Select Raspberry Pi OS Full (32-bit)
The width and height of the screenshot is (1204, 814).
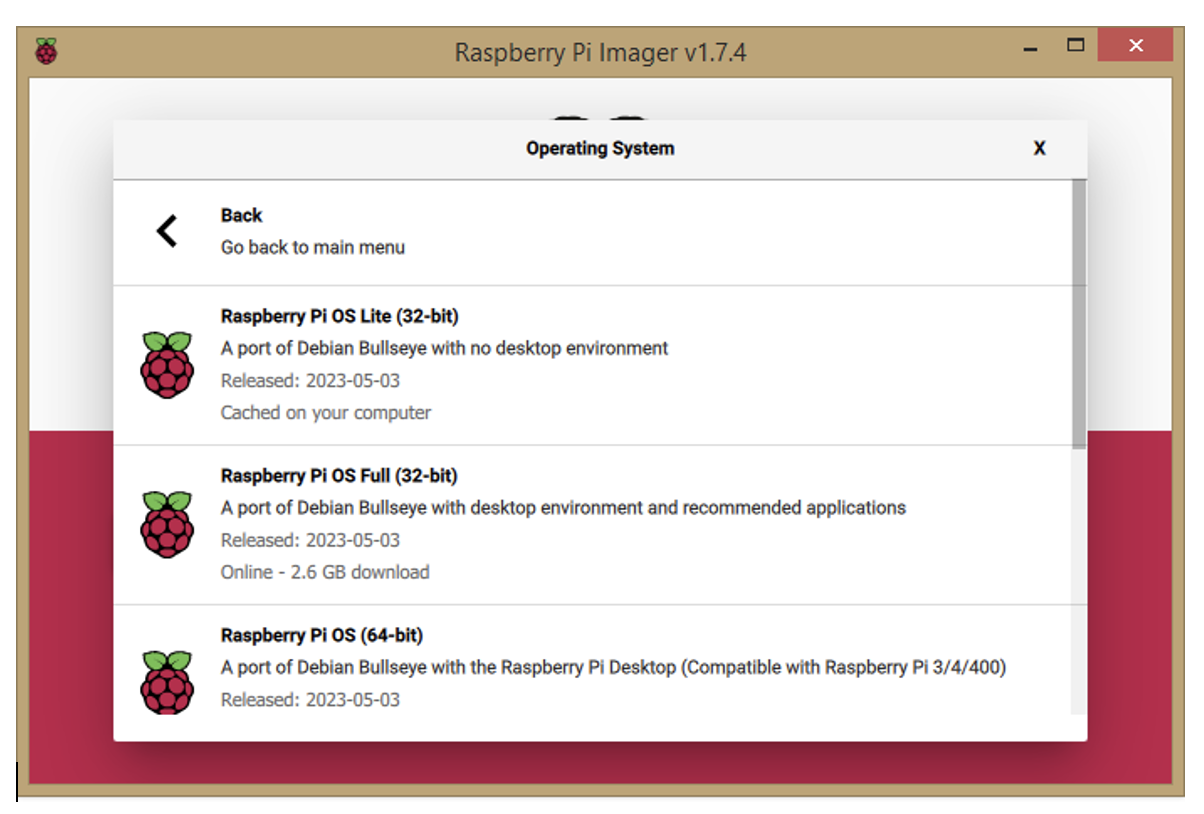pos(592,525)
